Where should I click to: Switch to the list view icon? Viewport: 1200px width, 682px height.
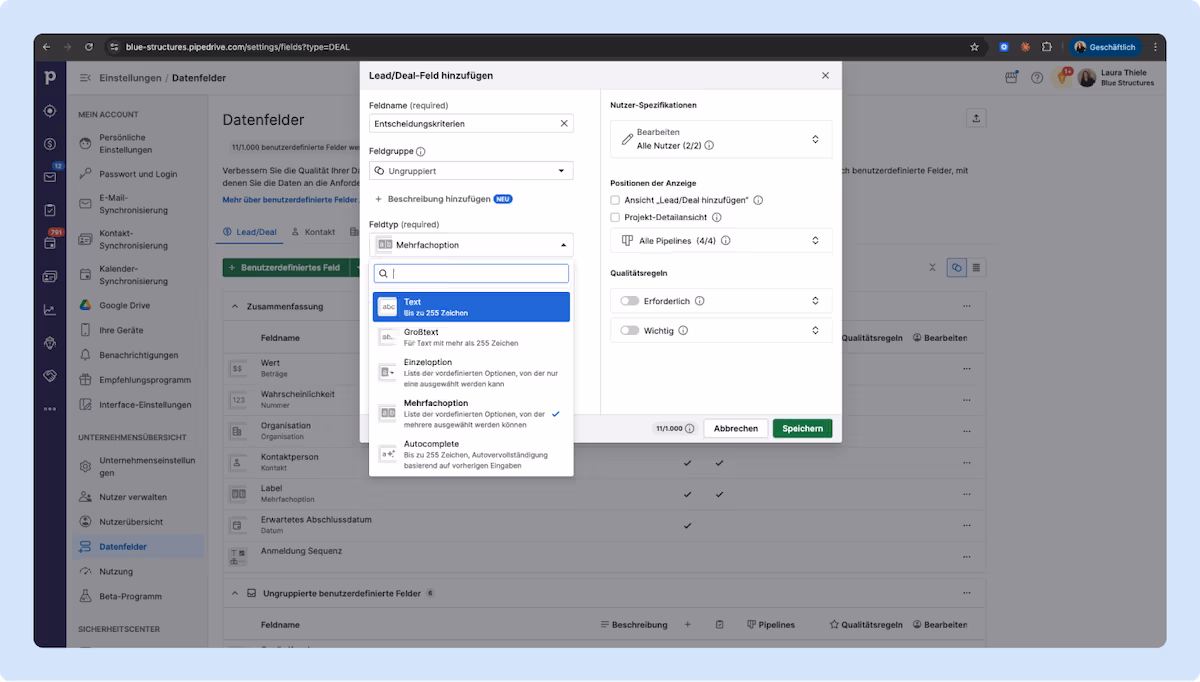[x=977, y=267]
